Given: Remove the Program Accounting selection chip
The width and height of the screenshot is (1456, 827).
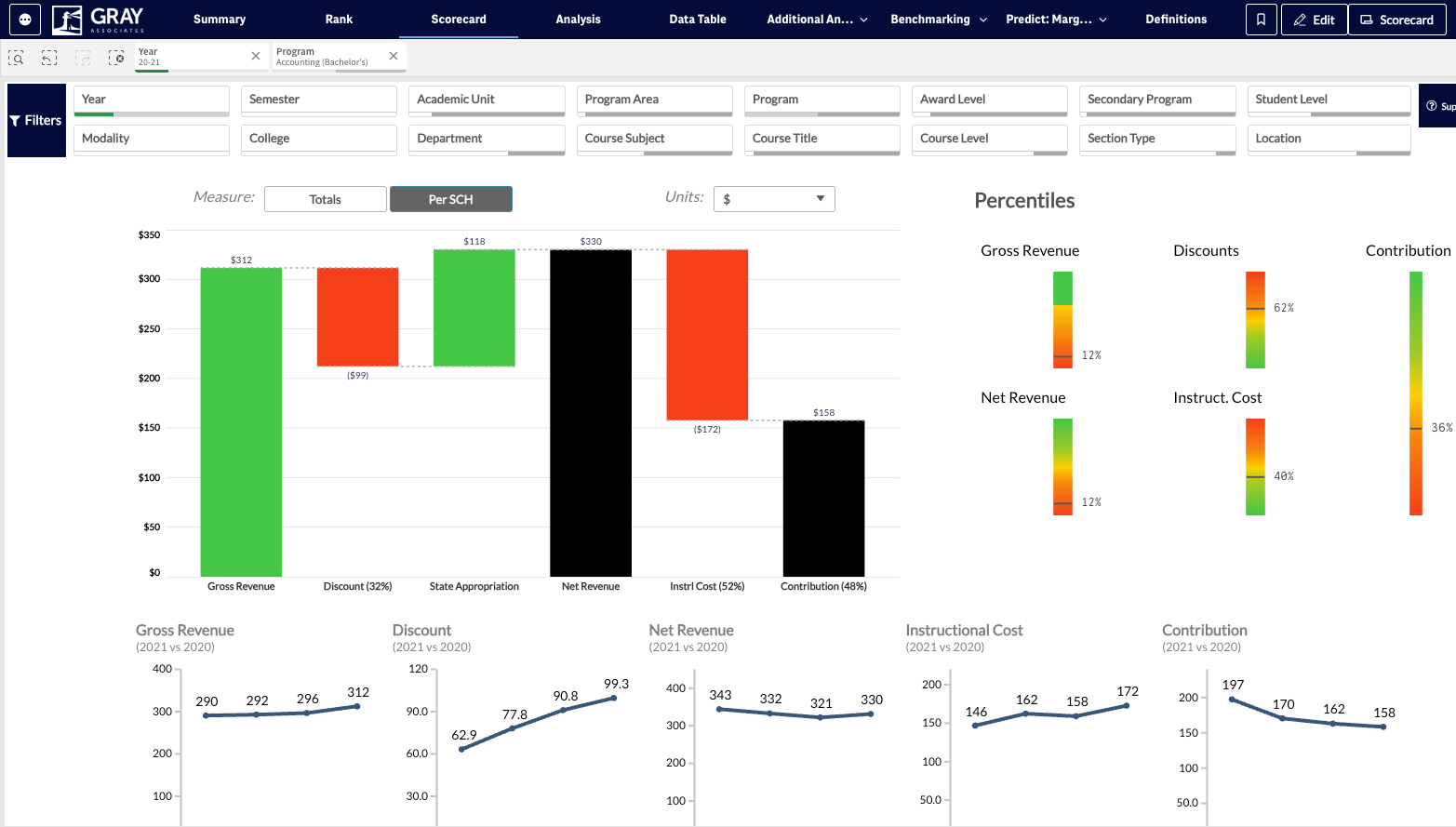Looking at the screenshot, I should click(x=394, y=56).
